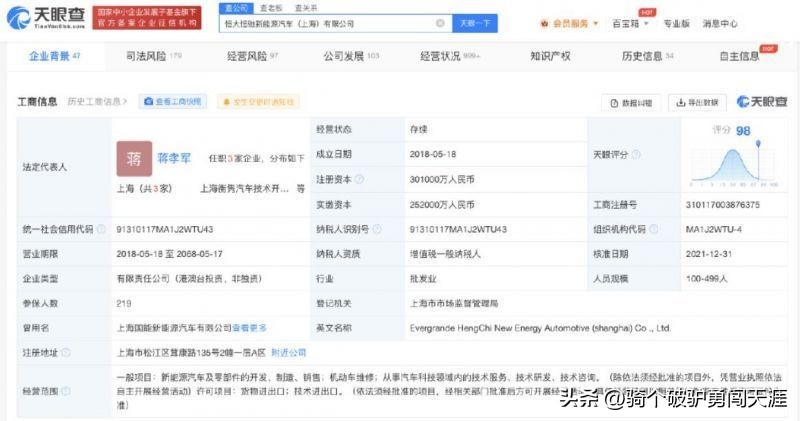The image size is (800, 421).
Task: Open the 司法风险 tab
Action: 154,56
